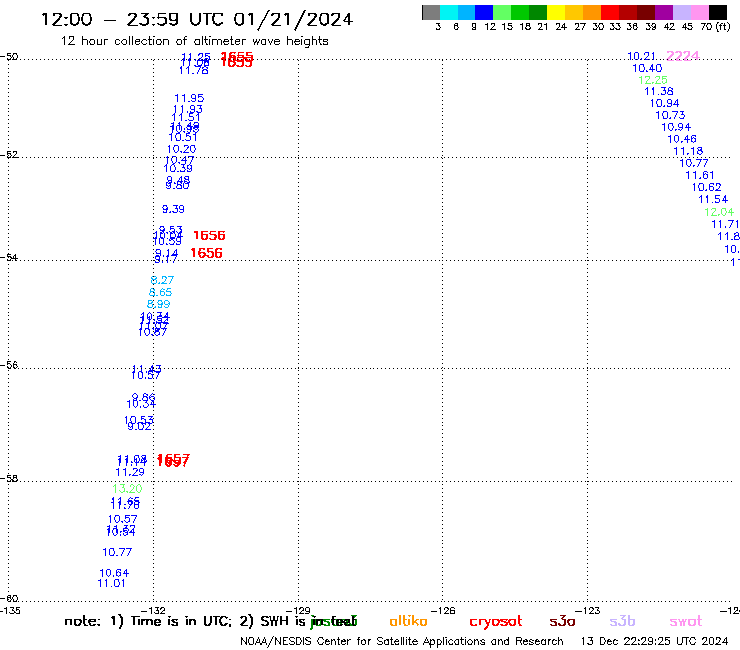The image size is (740, 650).
Task: Click wave height value '11.29'
Action: 130,472
